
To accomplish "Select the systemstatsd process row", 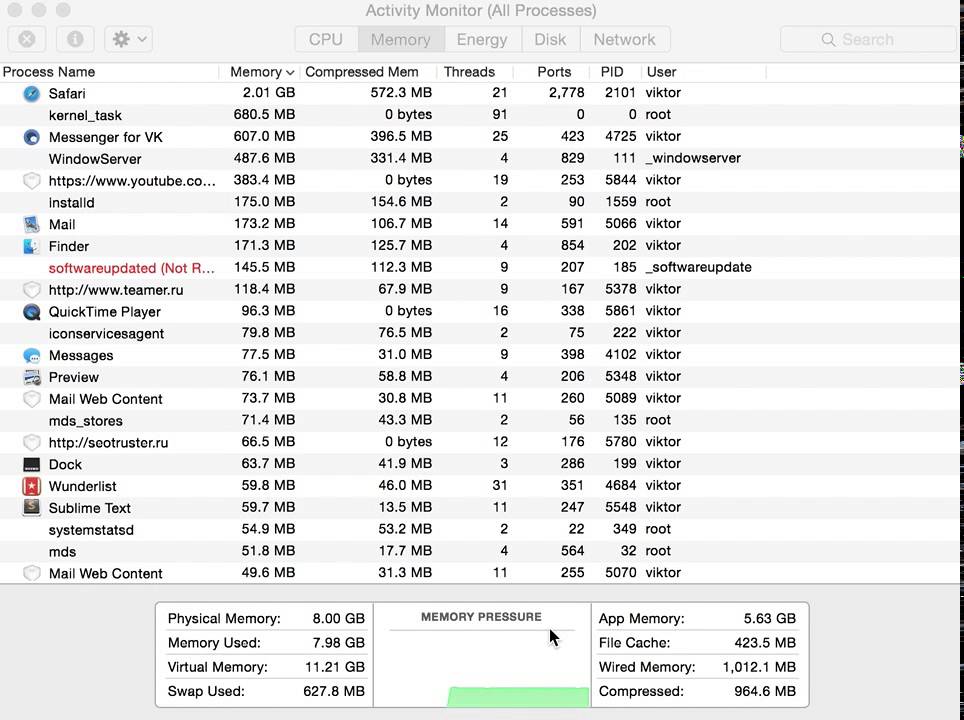I will (480, 529).
